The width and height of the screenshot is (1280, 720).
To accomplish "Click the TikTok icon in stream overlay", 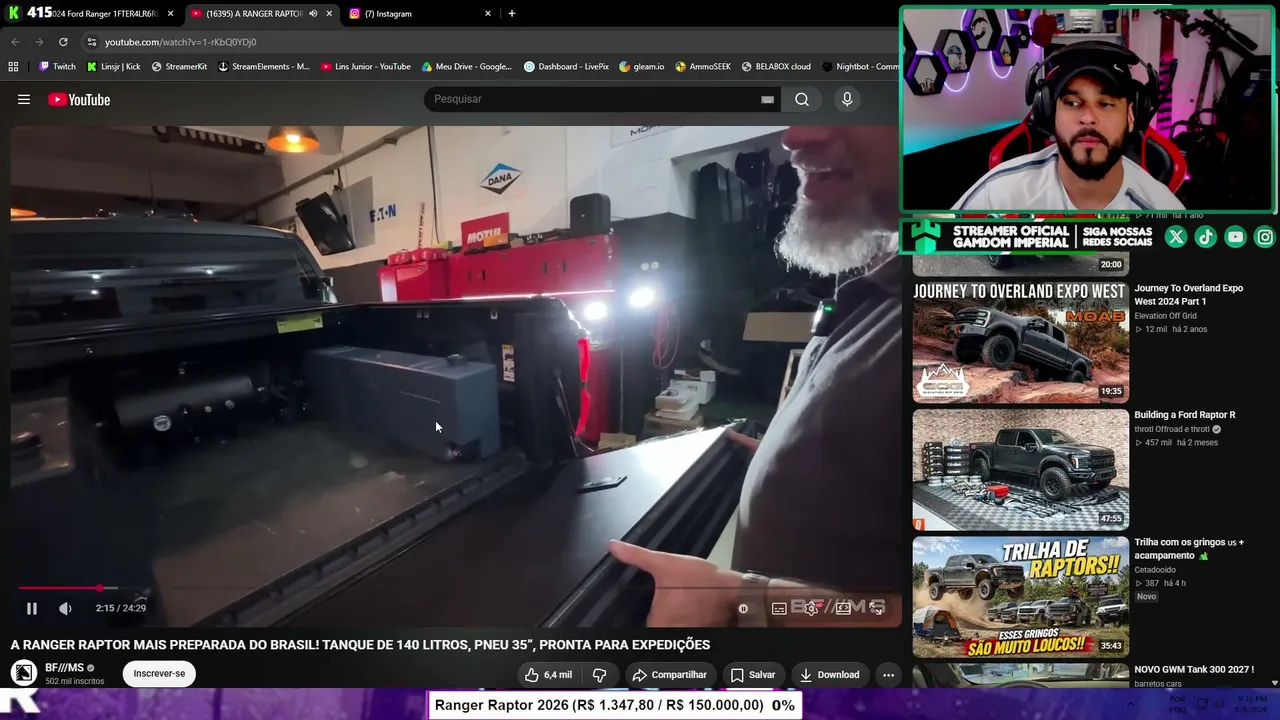I will click(x=1206, y=237).
